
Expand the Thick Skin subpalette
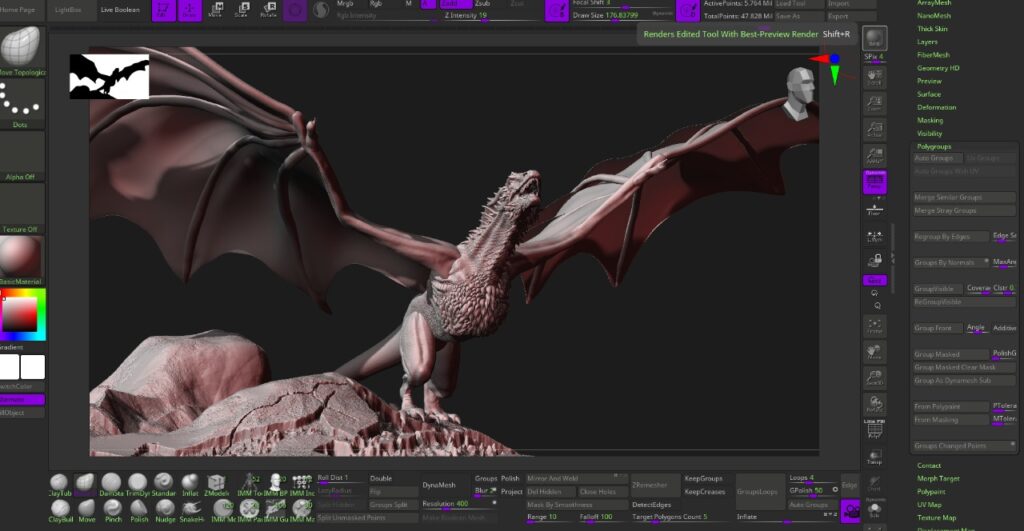point(932,29)
